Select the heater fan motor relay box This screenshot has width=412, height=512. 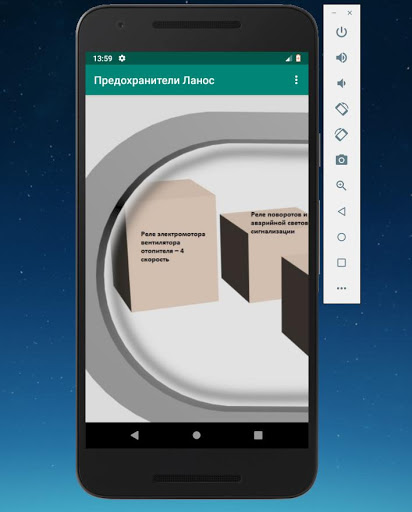[166, 246]
